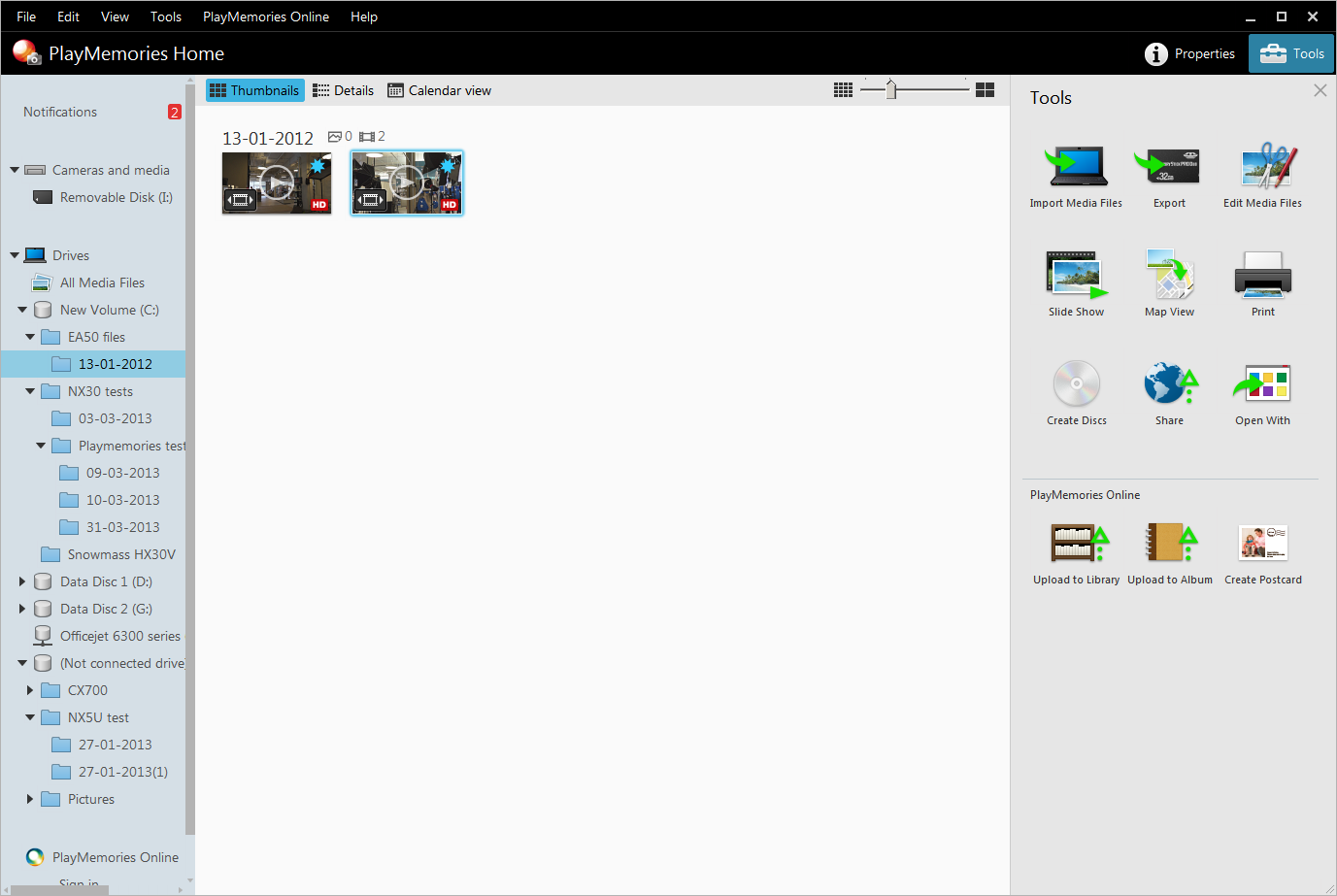The height and width of the screenshot is (896, 1337).
Task: Choose Upload to Album
Action: coord(1169,553)
